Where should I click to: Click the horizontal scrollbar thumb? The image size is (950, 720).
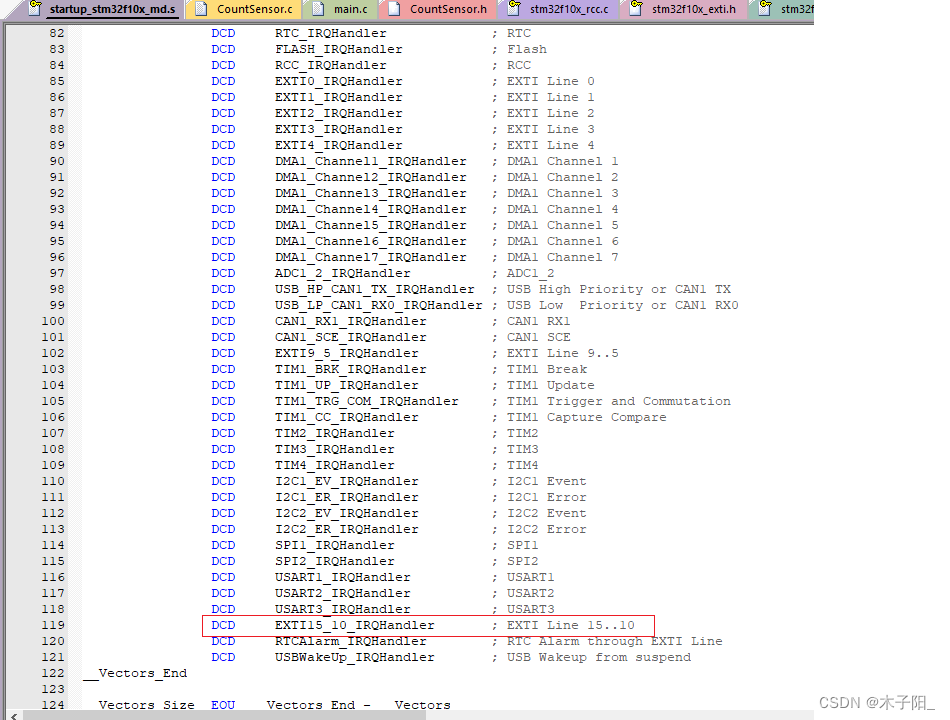(x=224, y=715)
